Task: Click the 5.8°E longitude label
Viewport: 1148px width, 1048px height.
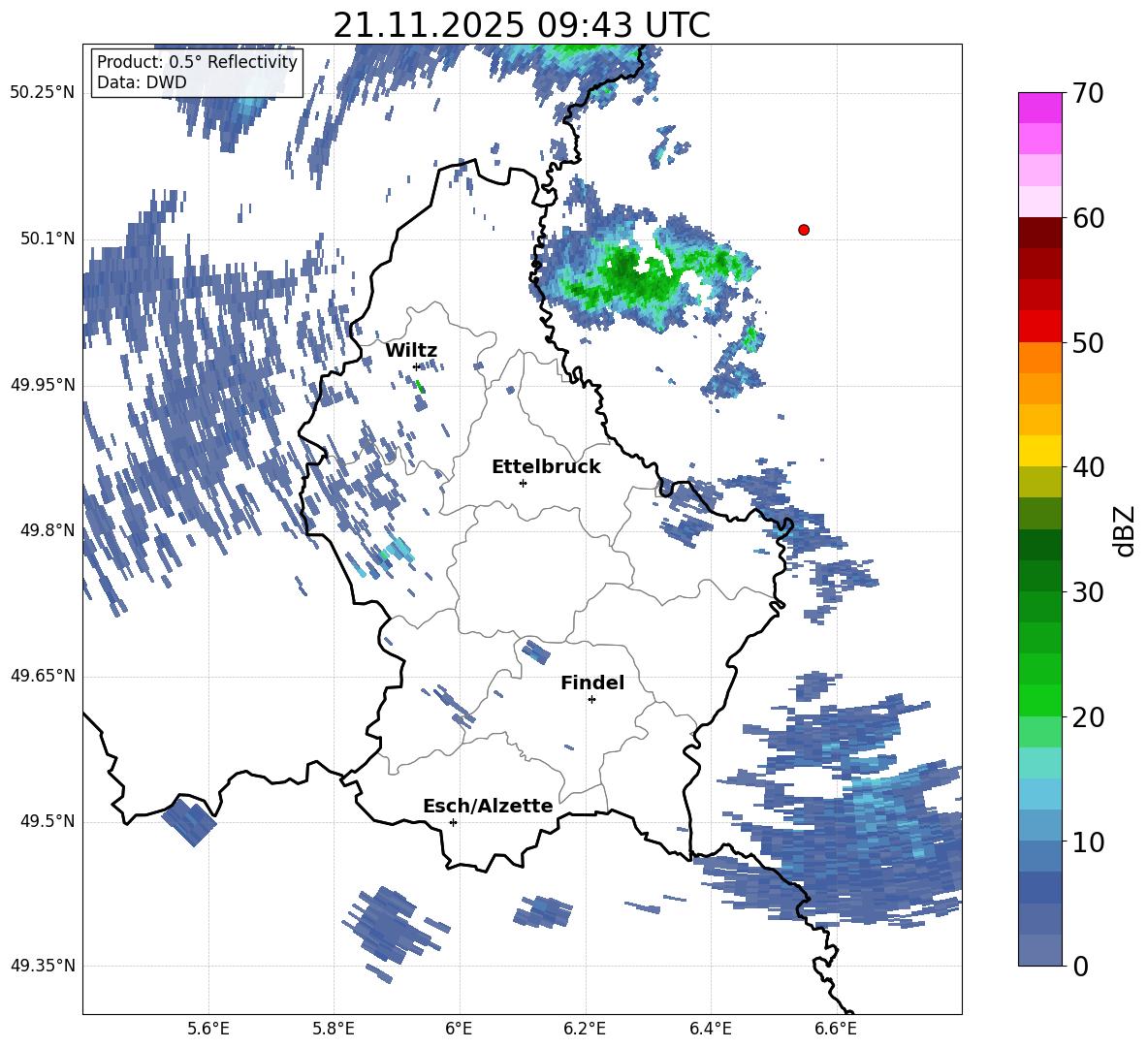Action: [x=334, y=1029]
